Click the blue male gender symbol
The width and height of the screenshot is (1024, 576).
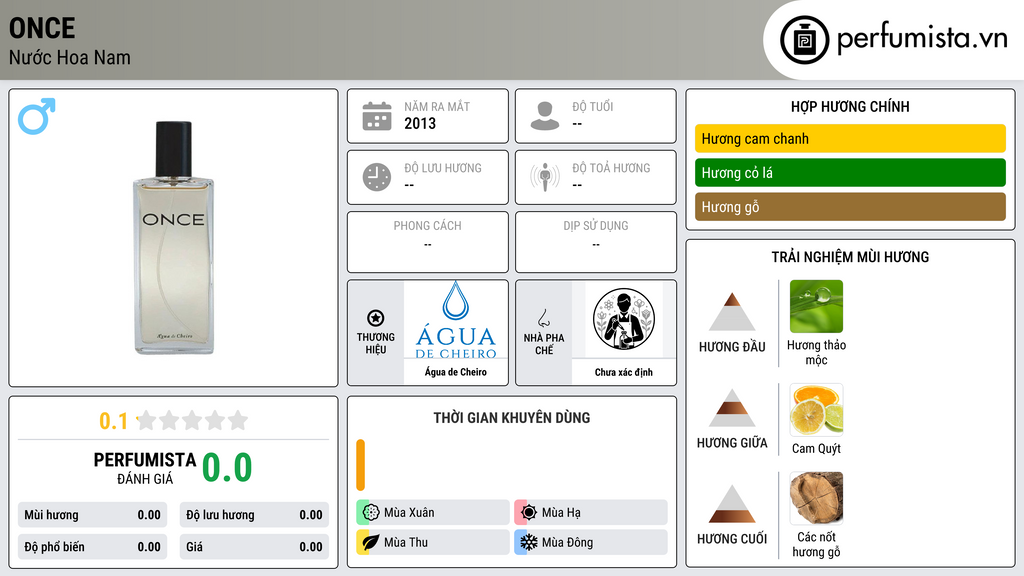pos(37,116)
